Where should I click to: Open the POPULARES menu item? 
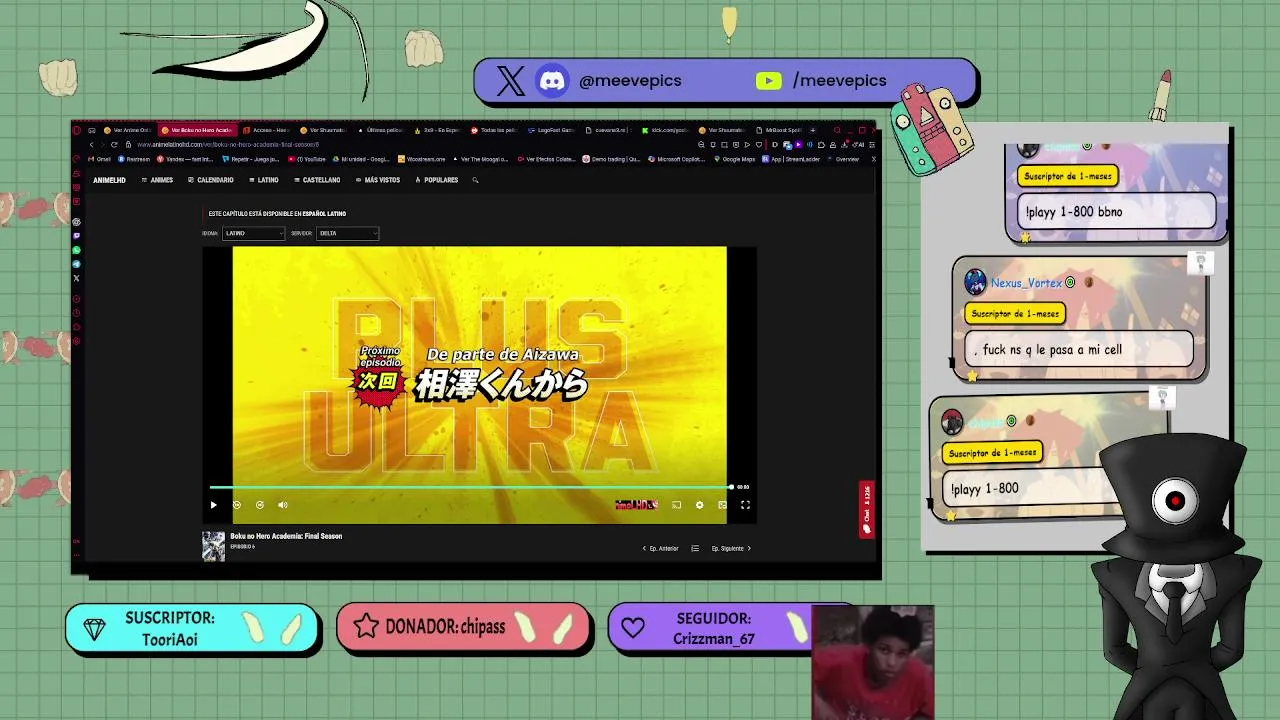(436, 180)
